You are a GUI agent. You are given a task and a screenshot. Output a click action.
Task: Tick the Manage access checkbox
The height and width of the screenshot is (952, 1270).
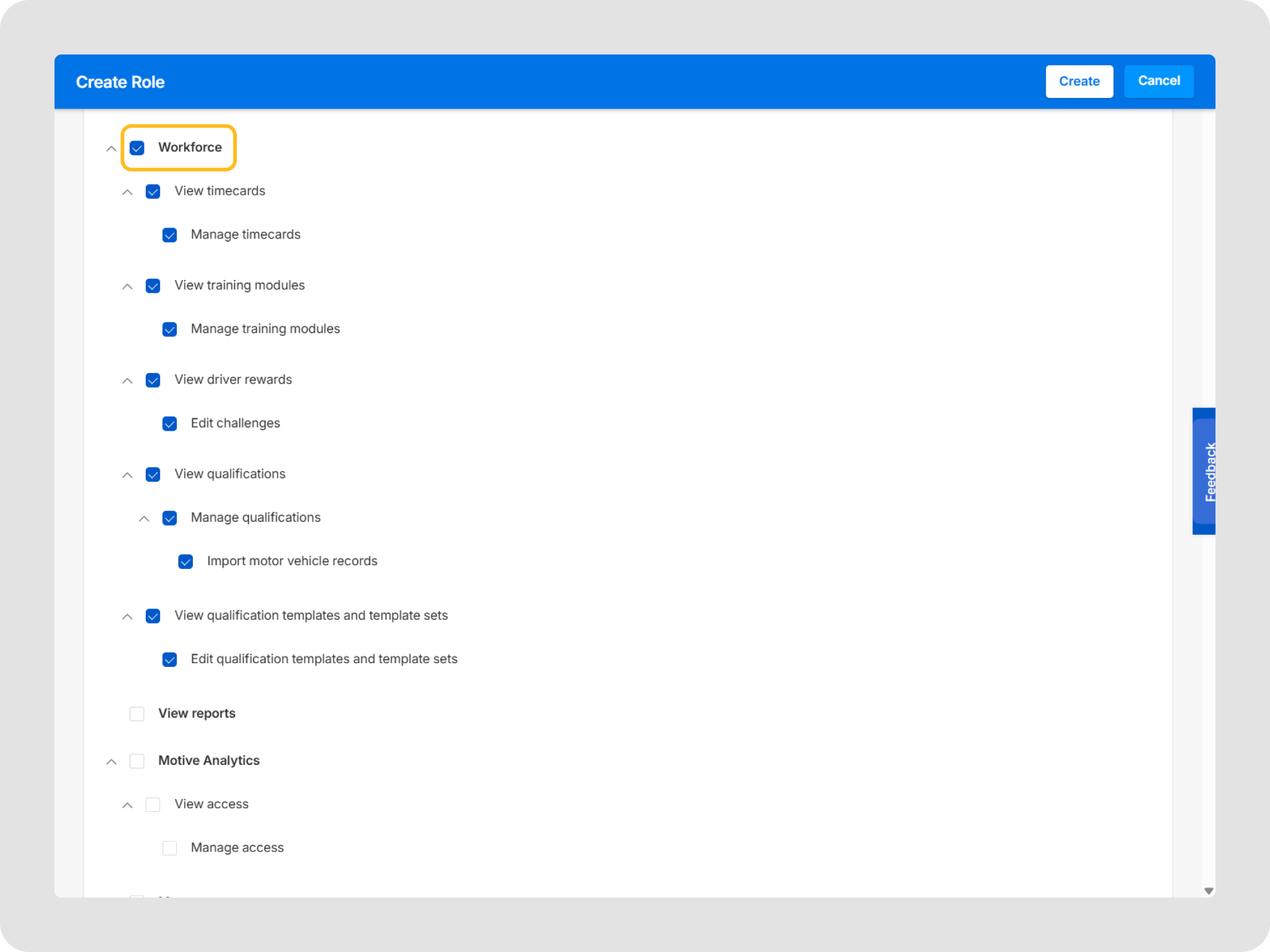point(169,848)
